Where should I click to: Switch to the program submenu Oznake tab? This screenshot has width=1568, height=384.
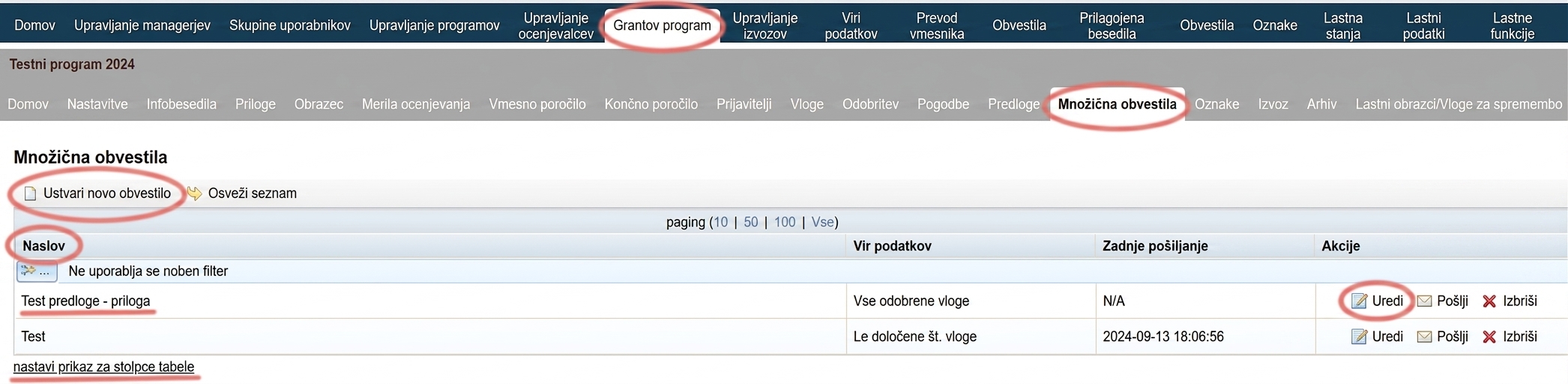pyautogui.click(x=1216, y=104)
